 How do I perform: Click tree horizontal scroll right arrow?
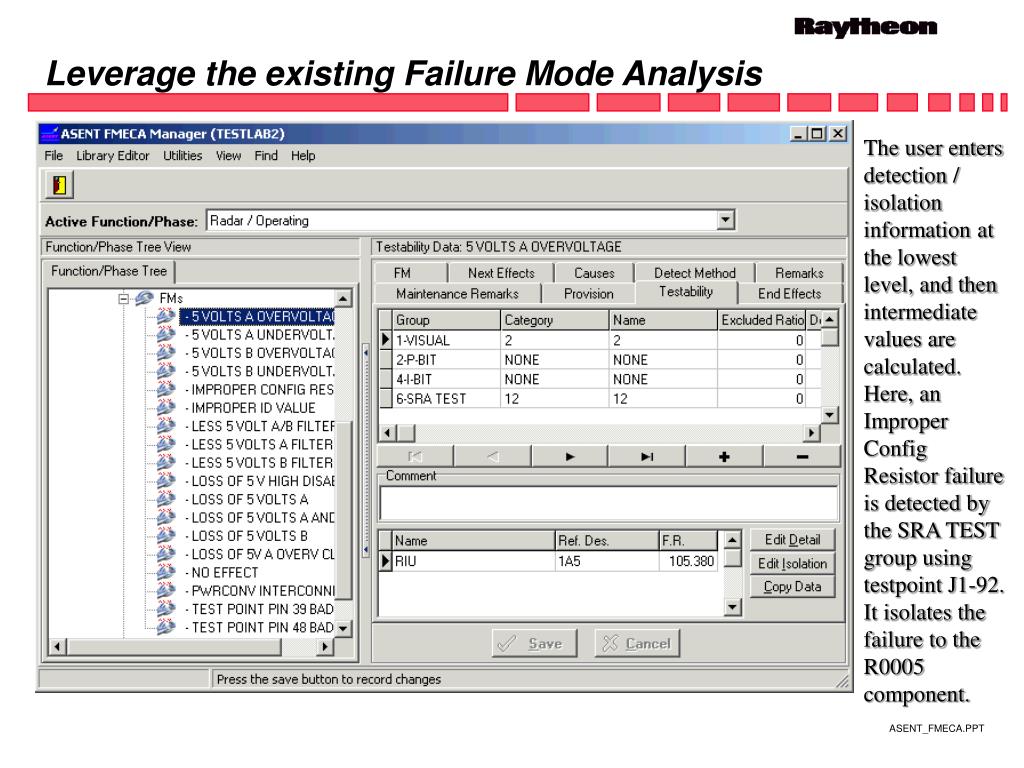(325, 647)
